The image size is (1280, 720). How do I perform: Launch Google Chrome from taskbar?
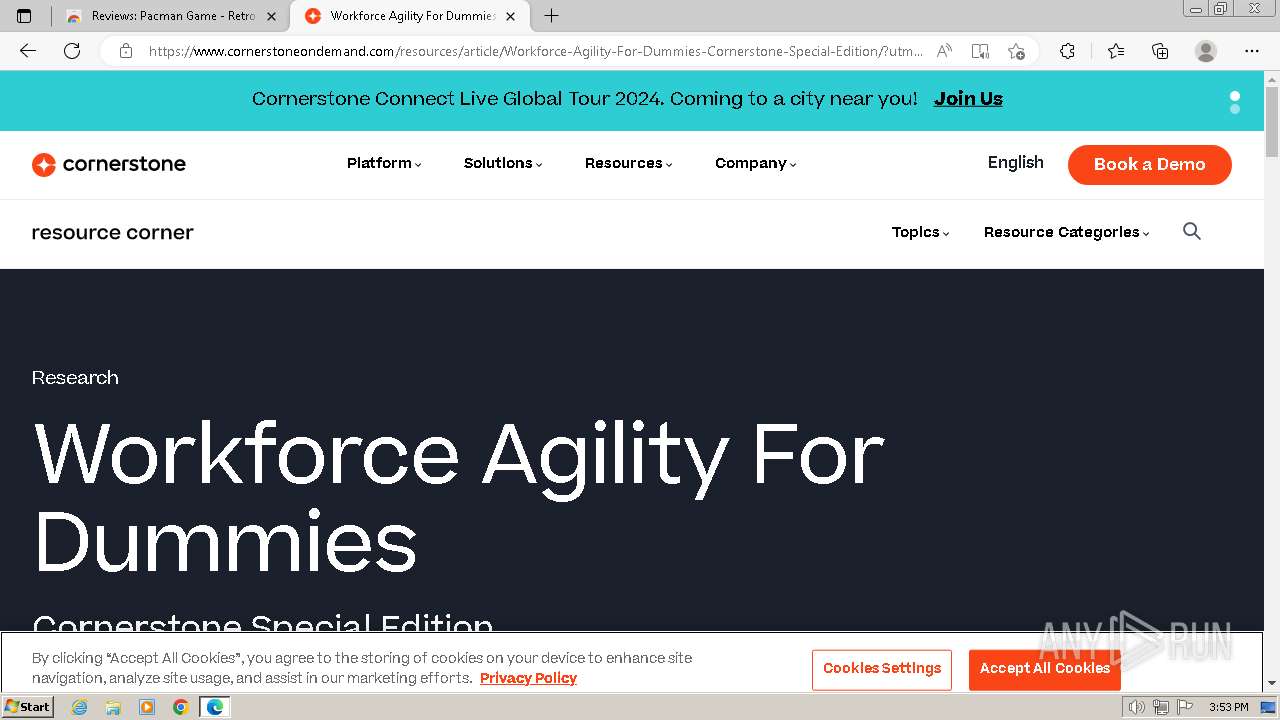[181, 707]
